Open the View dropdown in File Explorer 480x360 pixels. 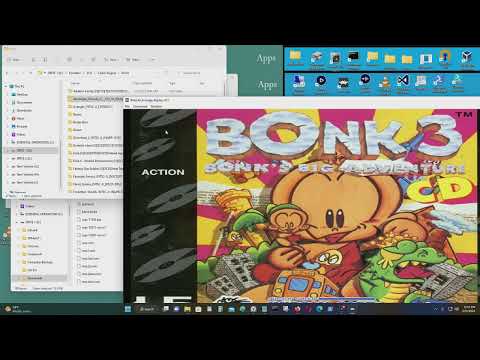click(x=133, y=60)
